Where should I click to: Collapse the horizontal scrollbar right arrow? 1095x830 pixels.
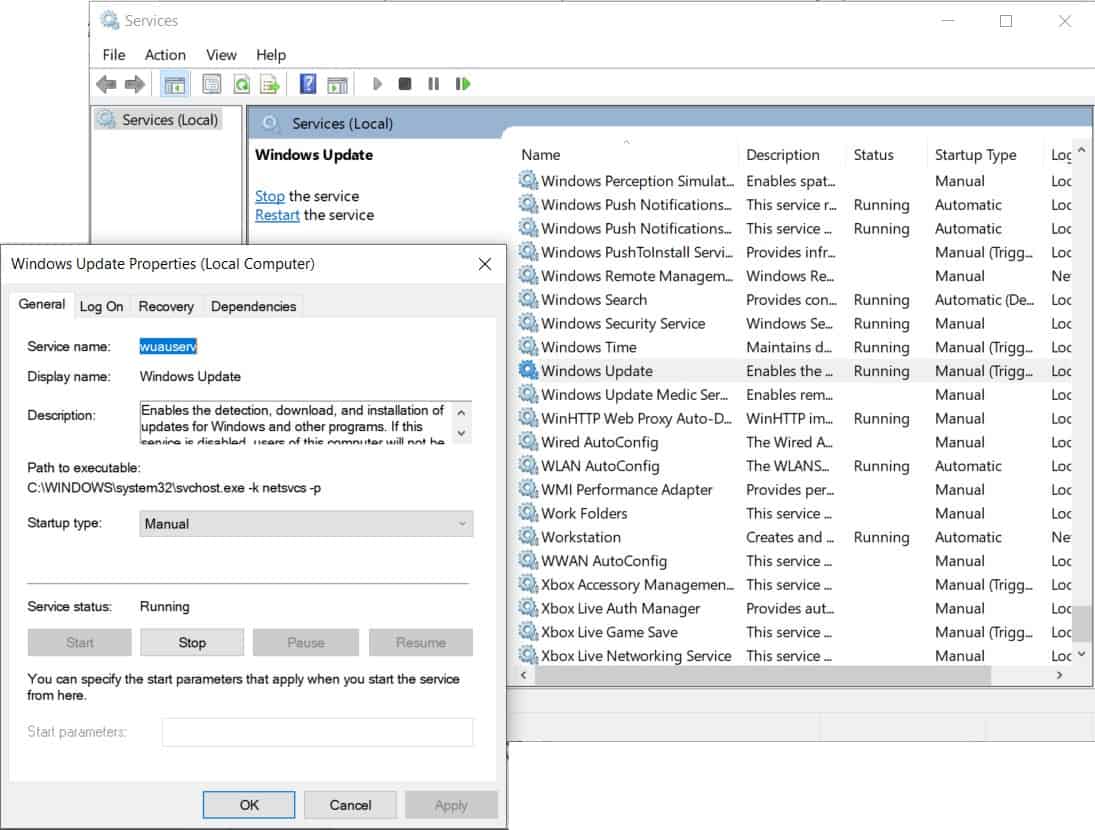click(1061, 676)
